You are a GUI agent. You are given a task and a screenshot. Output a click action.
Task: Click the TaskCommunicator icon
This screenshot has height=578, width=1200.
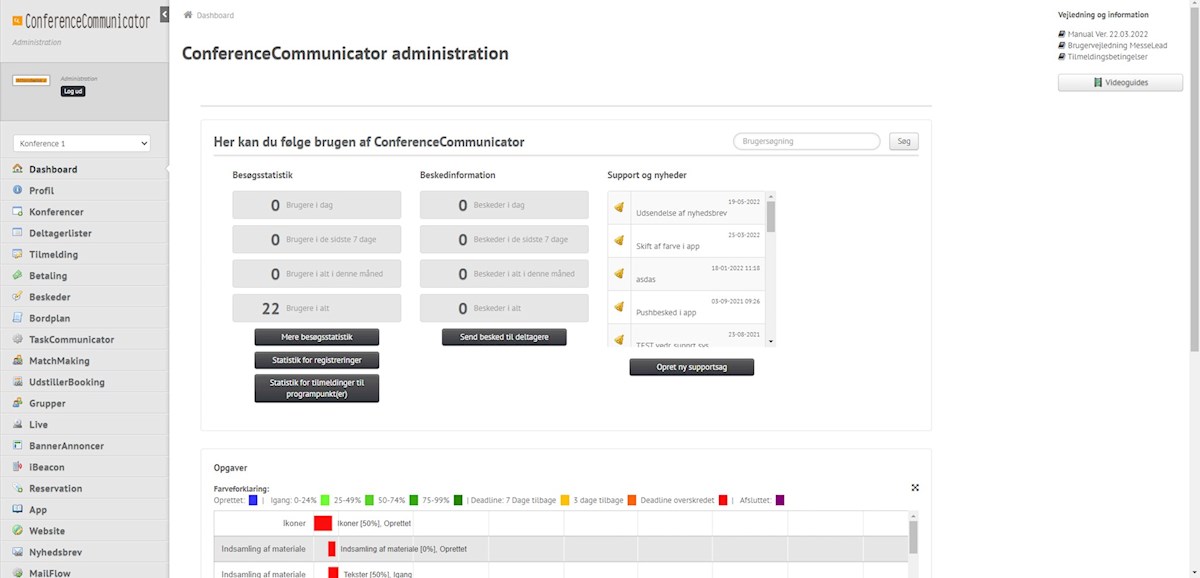pyautogui.click(x=18, y=339)
